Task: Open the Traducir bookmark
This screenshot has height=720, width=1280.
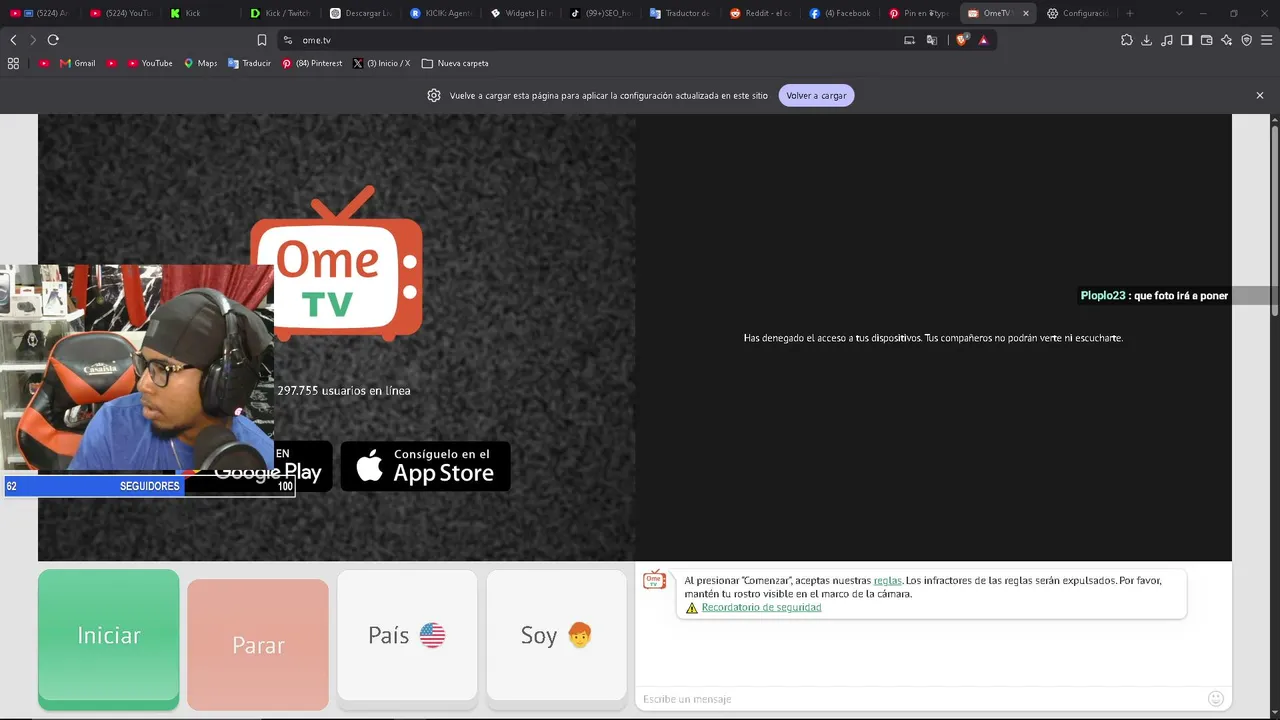Action: 249,63
